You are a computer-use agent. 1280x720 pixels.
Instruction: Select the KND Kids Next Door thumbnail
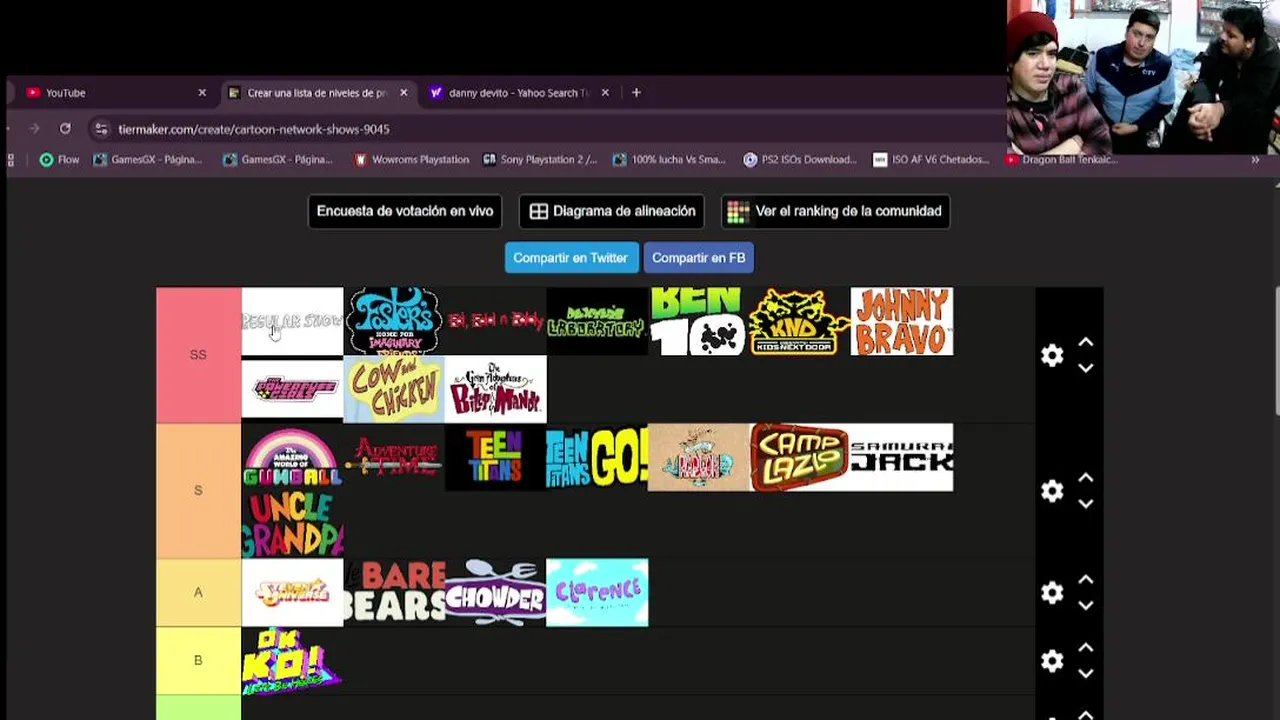(x=800, y=321)
